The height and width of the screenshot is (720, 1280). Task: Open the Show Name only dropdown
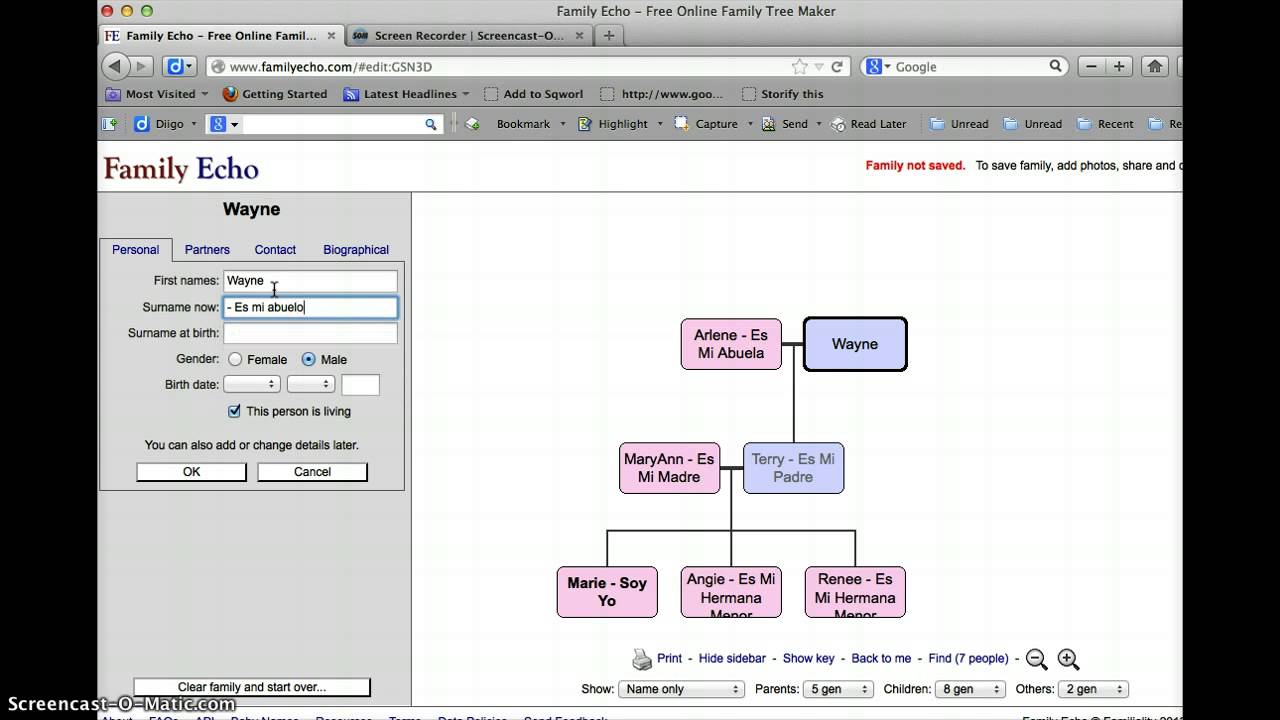(x=681, y=689)
